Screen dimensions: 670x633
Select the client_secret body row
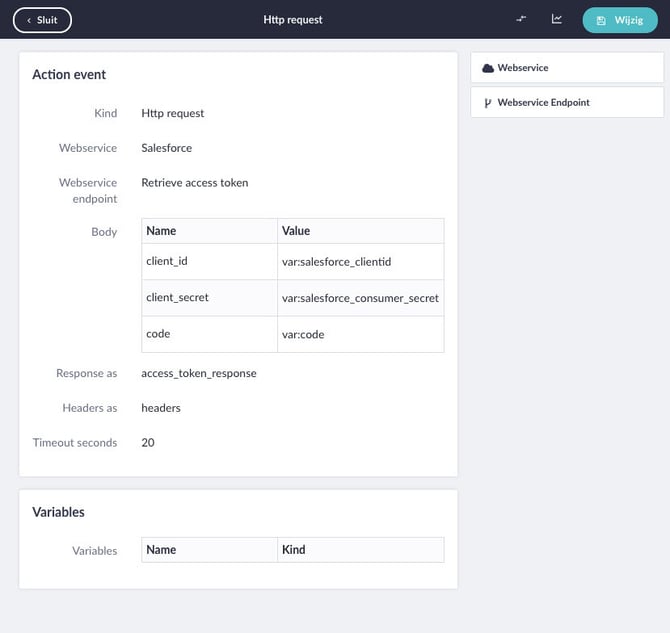(293, 298)
